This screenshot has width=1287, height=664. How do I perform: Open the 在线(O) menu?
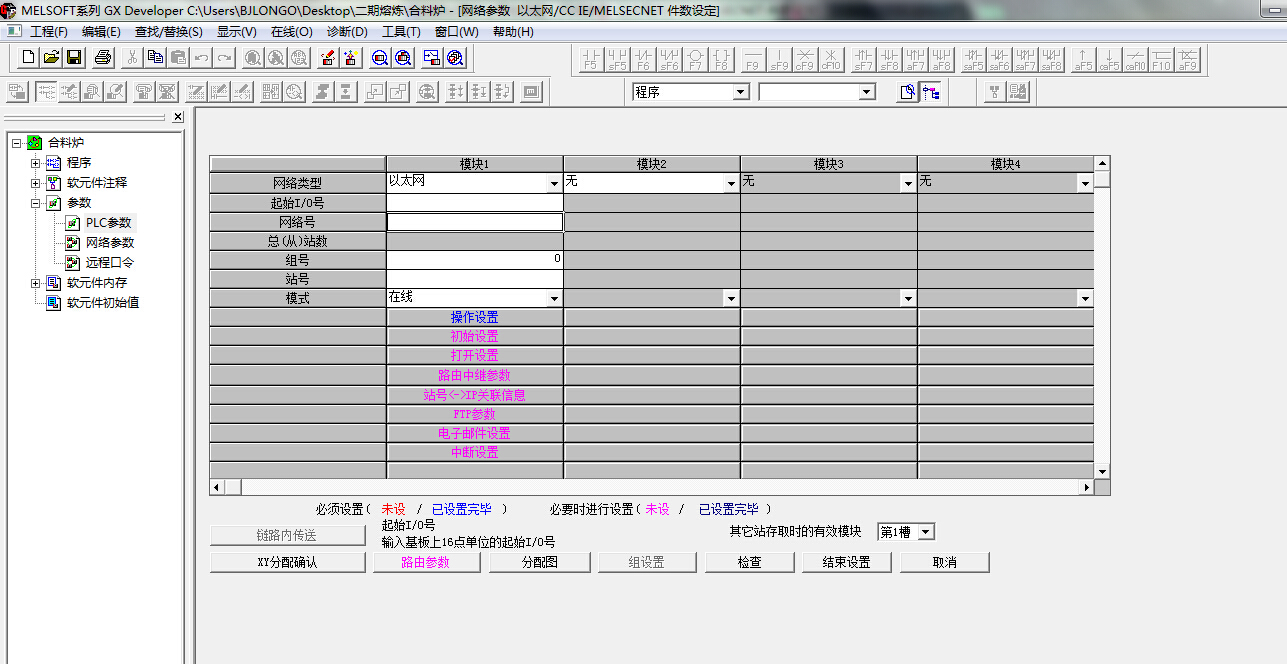coord(291,31)
